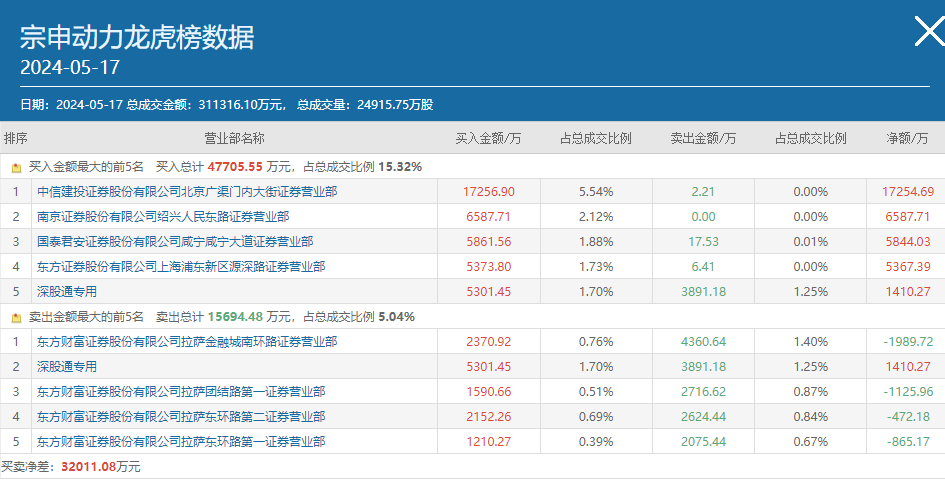This screenshot has height=480, width=945.
Task: Click 买卖净差 value 32011.08
Action: [89, 467]
